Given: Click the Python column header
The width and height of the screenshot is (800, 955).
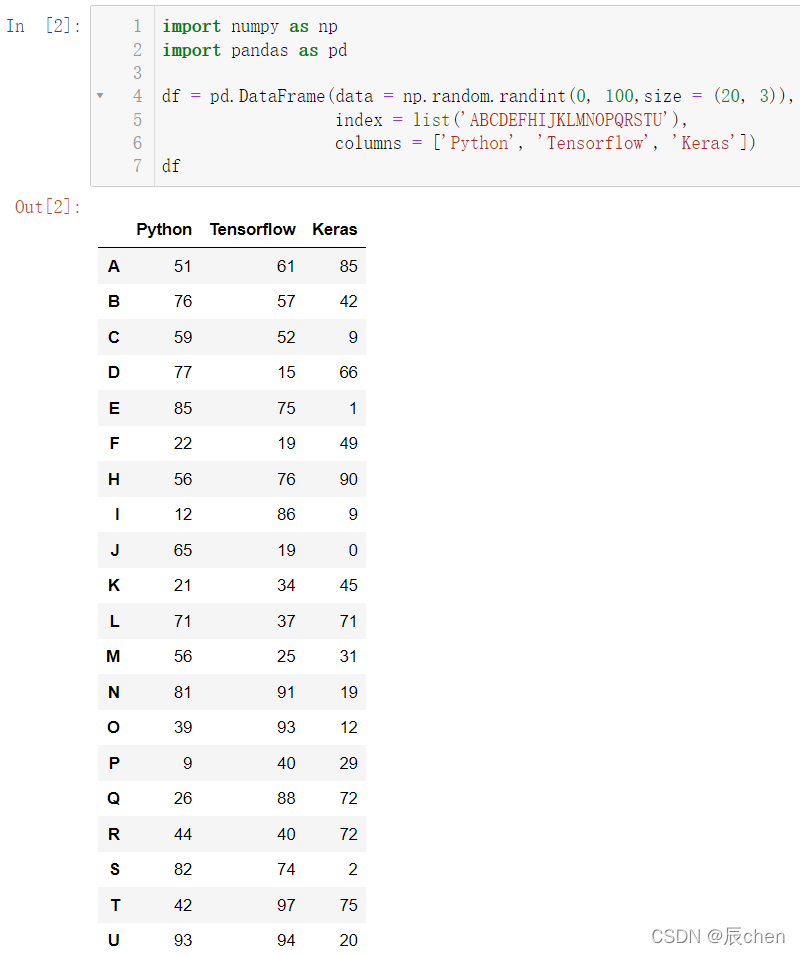Looking at the screenshot, I should point(164,230).
